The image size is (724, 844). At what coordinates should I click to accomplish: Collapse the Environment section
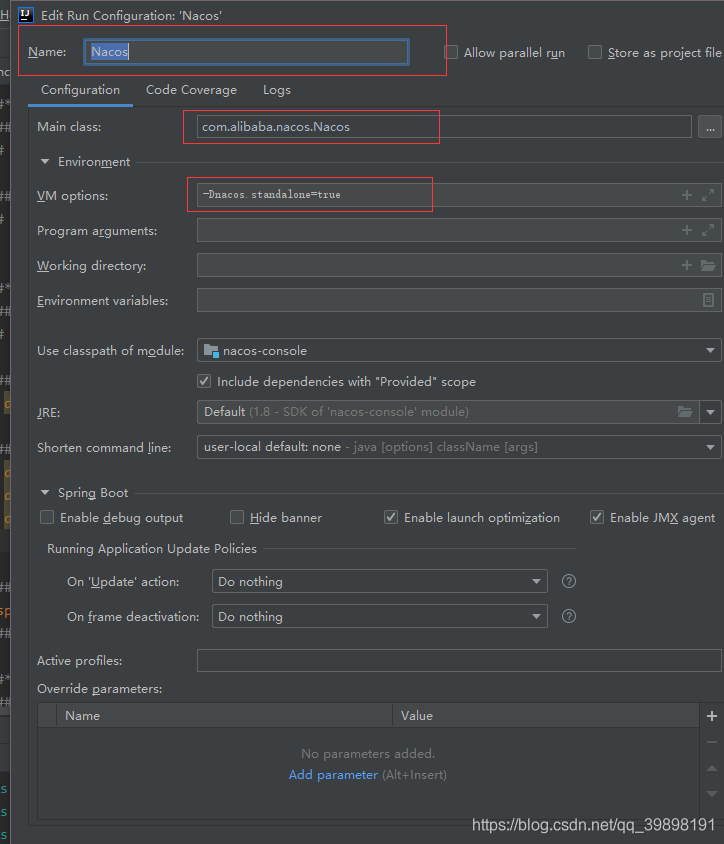[45, 161]
